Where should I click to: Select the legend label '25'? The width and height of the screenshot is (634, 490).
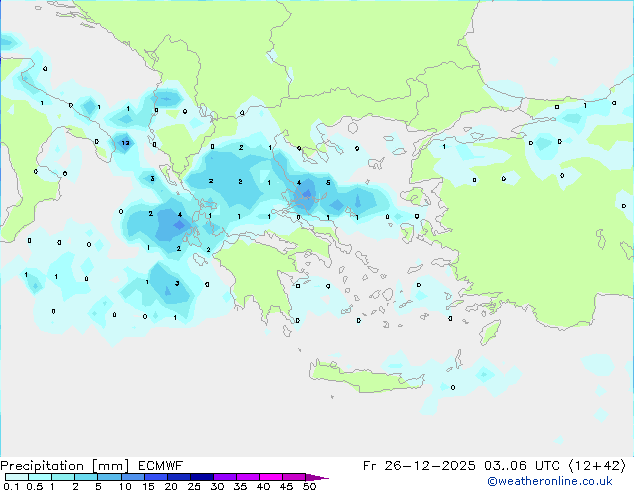pyautogui.click(x=194, y=486)
